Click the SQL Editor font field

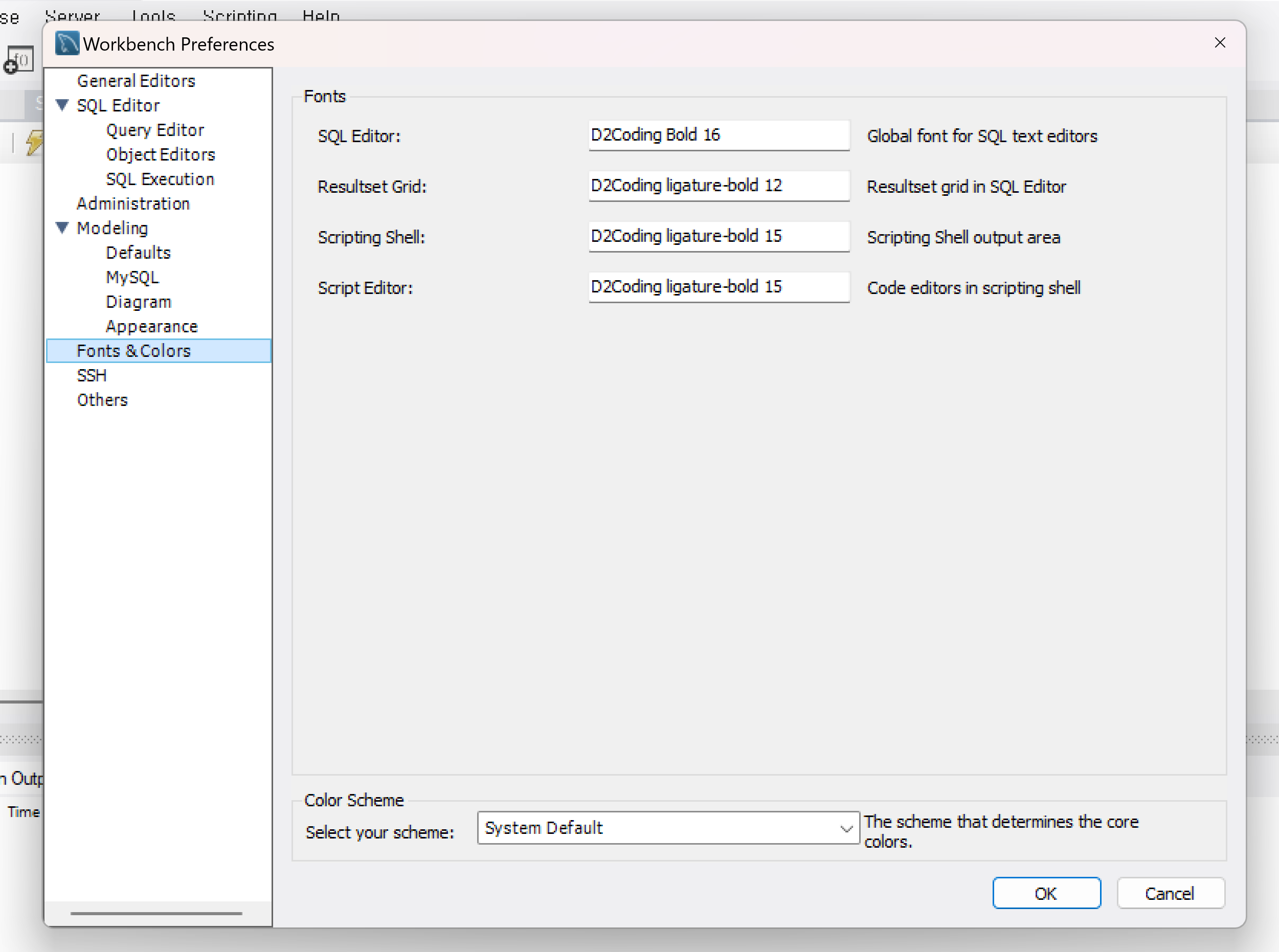pyautogui.click(x=718, y=135)
